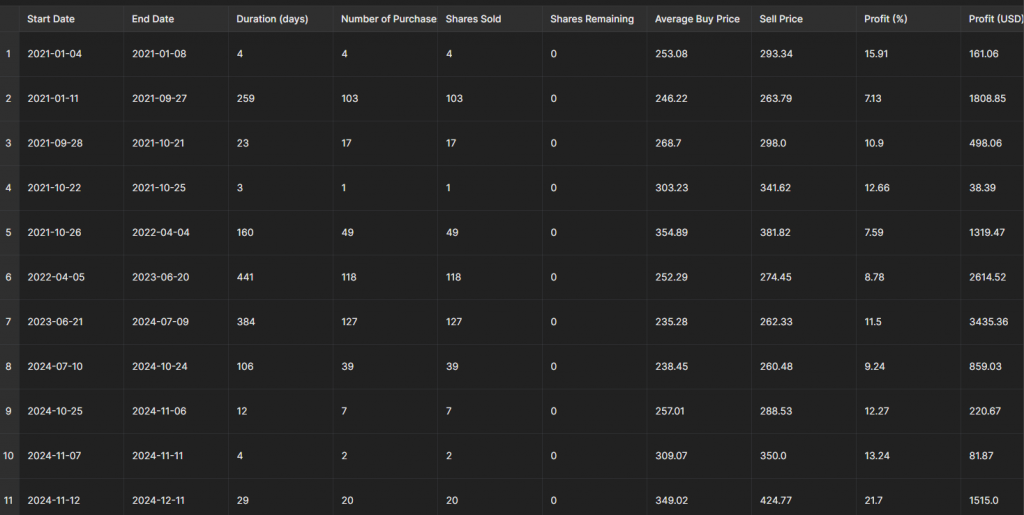Select row number 1 index cell

click(x=9, y=54)
